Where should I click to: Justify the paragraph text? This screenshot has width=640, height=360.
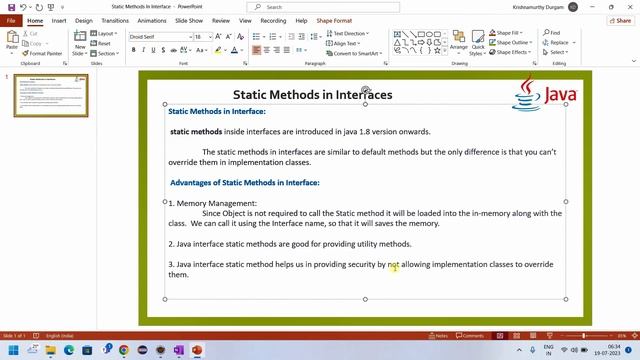(x=287, y=50)
